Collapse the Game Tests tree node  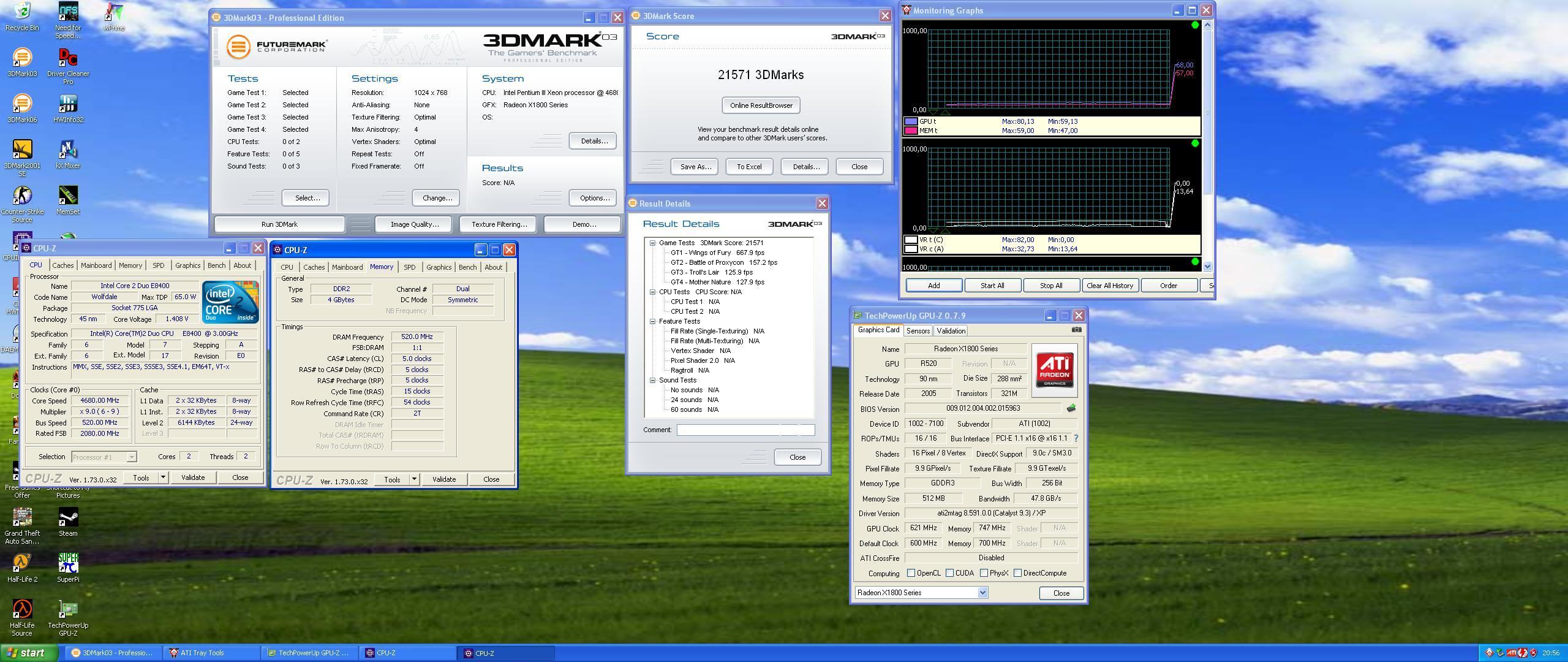[653, 243]
